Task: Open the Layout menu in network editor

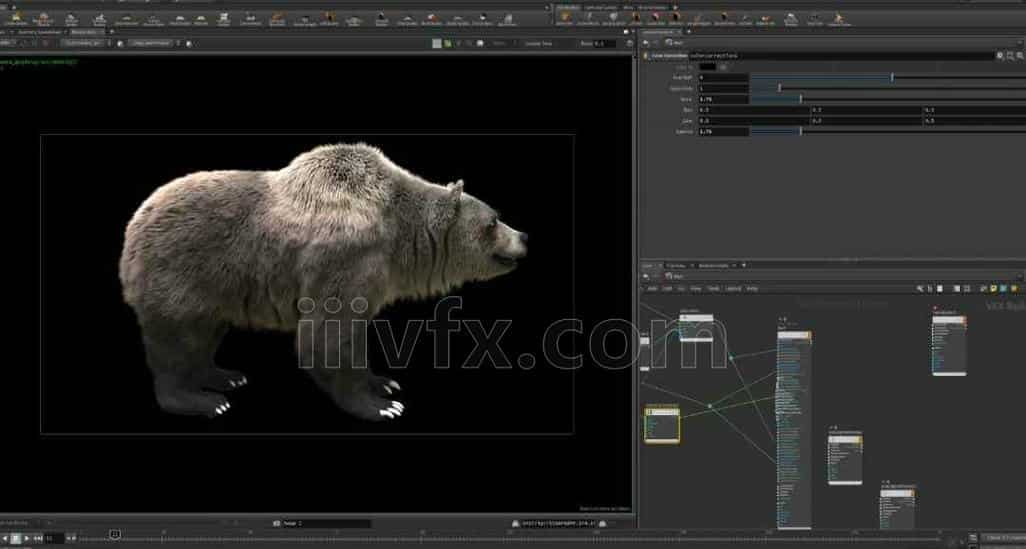Action: click(x=733, y=289)
